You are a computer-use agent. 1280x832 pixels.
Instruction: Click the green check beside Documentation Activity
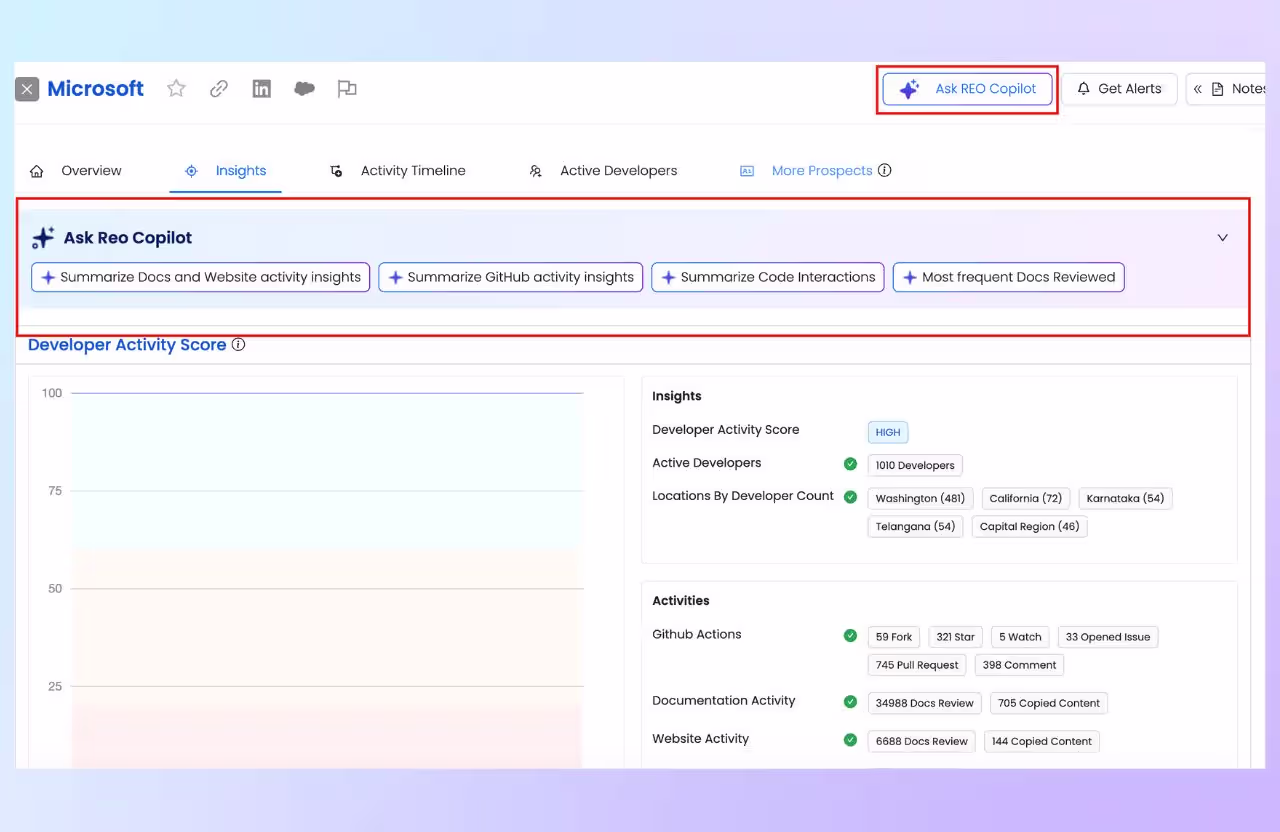click(850, 702)
